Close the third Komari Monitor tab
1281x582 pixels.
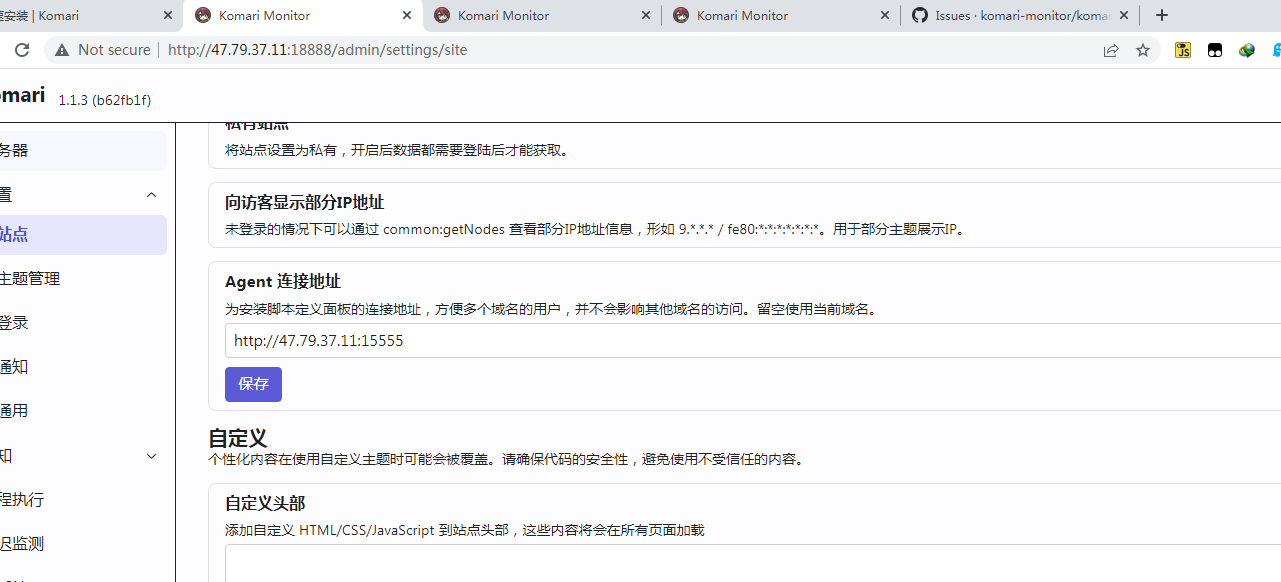[646, 15]
